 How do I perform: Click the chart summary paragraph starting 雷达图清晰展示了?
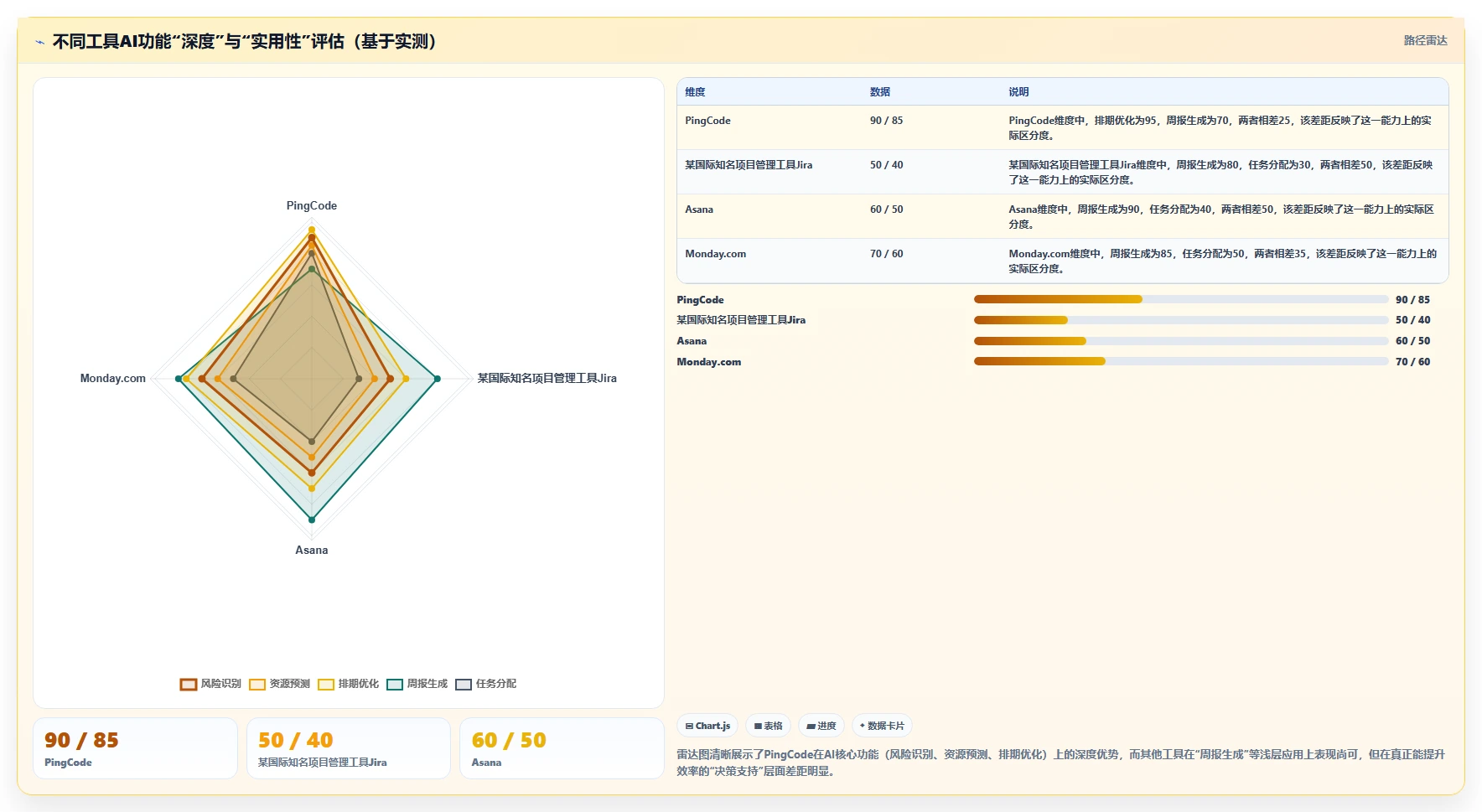point(1061,763)
